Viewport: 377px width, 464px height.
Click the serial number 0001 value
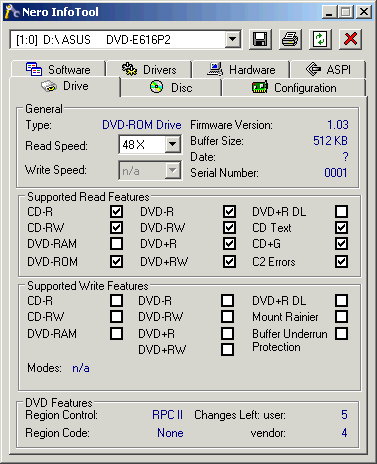coord(336,173)
